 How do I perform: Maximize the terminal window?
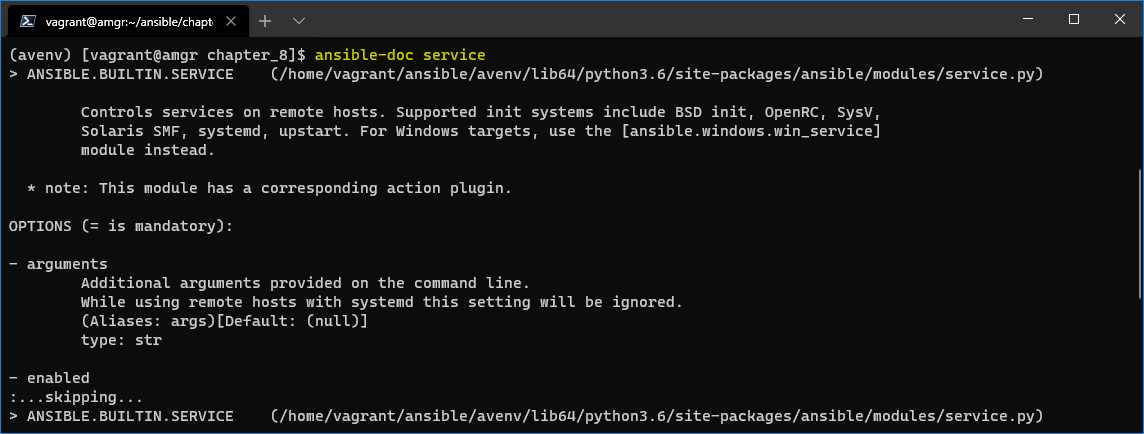tap(1073, 20)
